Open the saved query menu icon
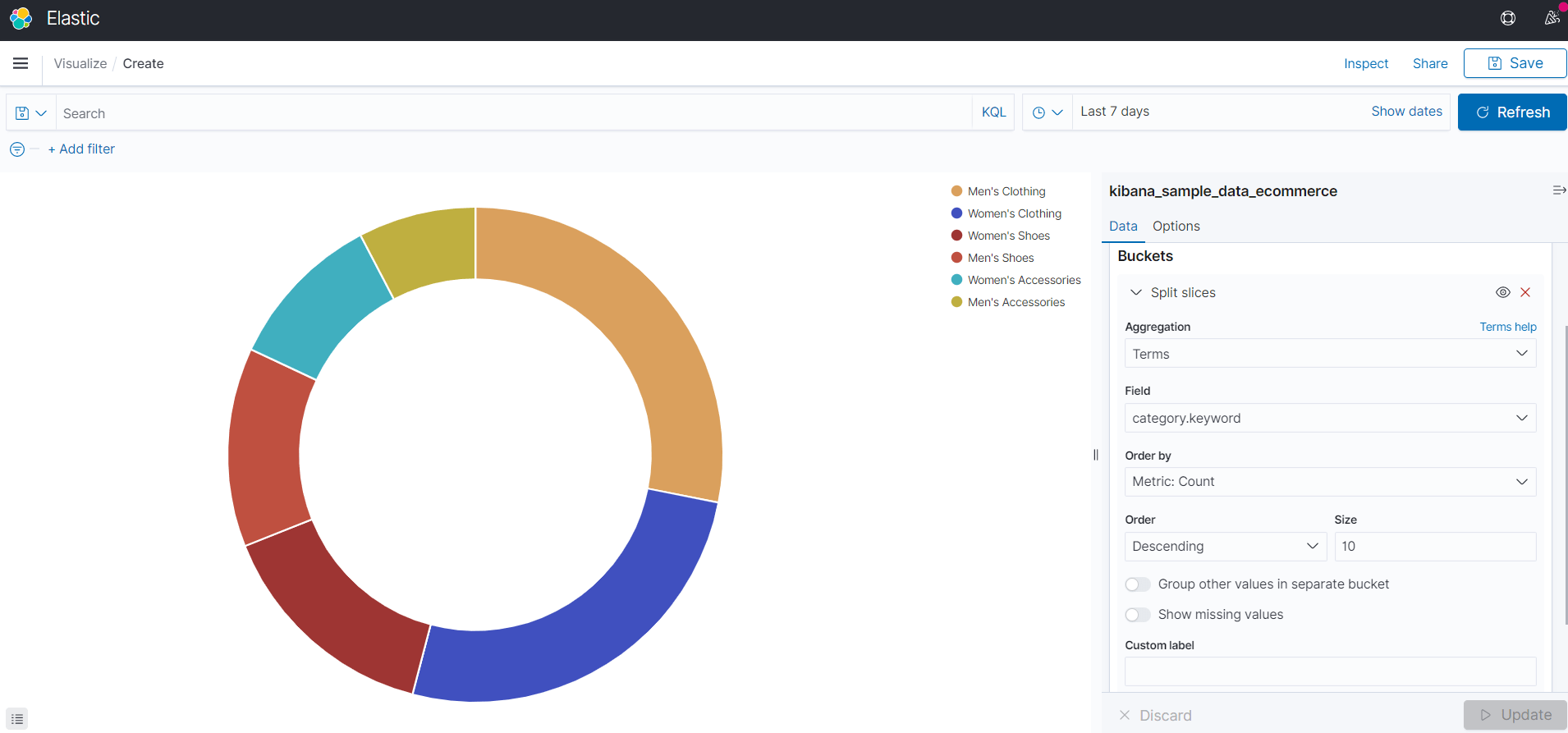The height and width of the screenshot is (733, 1568). tap(31, 113)
